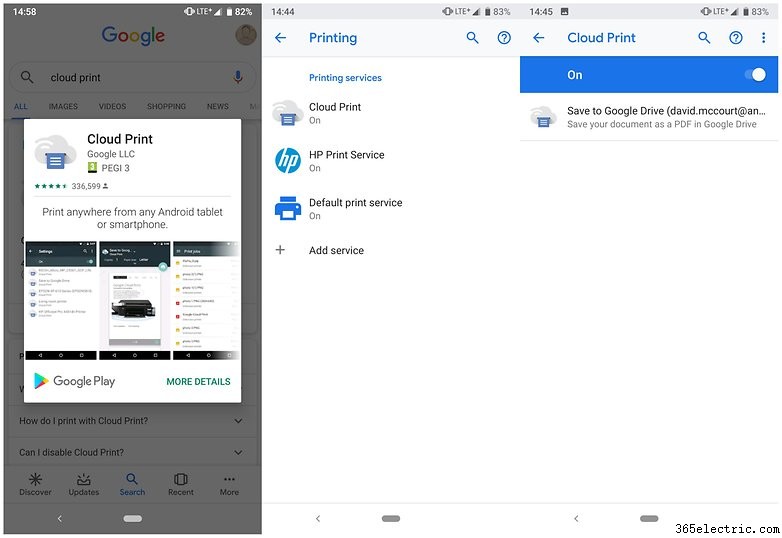782x538 pixels.
Task: Switch to the VIDEOS tab
Action: tap(112, 106)
